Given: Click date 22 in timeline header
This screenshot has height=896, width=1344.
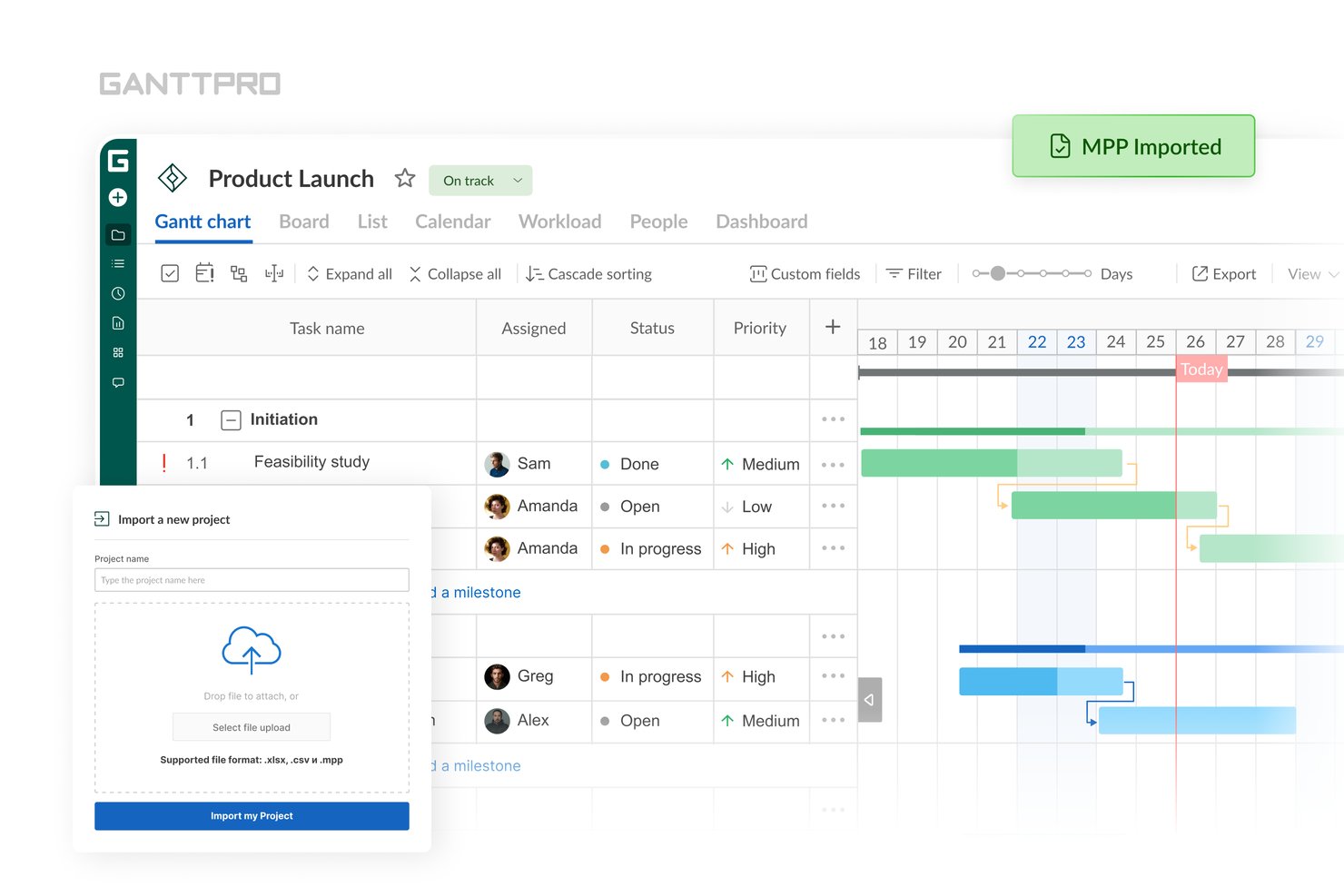Looking at the screenshot, I should point(1037,341).
